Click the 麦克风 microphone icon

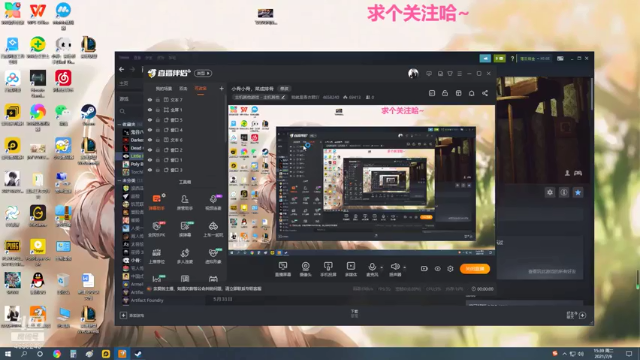[x=372, y=267]
